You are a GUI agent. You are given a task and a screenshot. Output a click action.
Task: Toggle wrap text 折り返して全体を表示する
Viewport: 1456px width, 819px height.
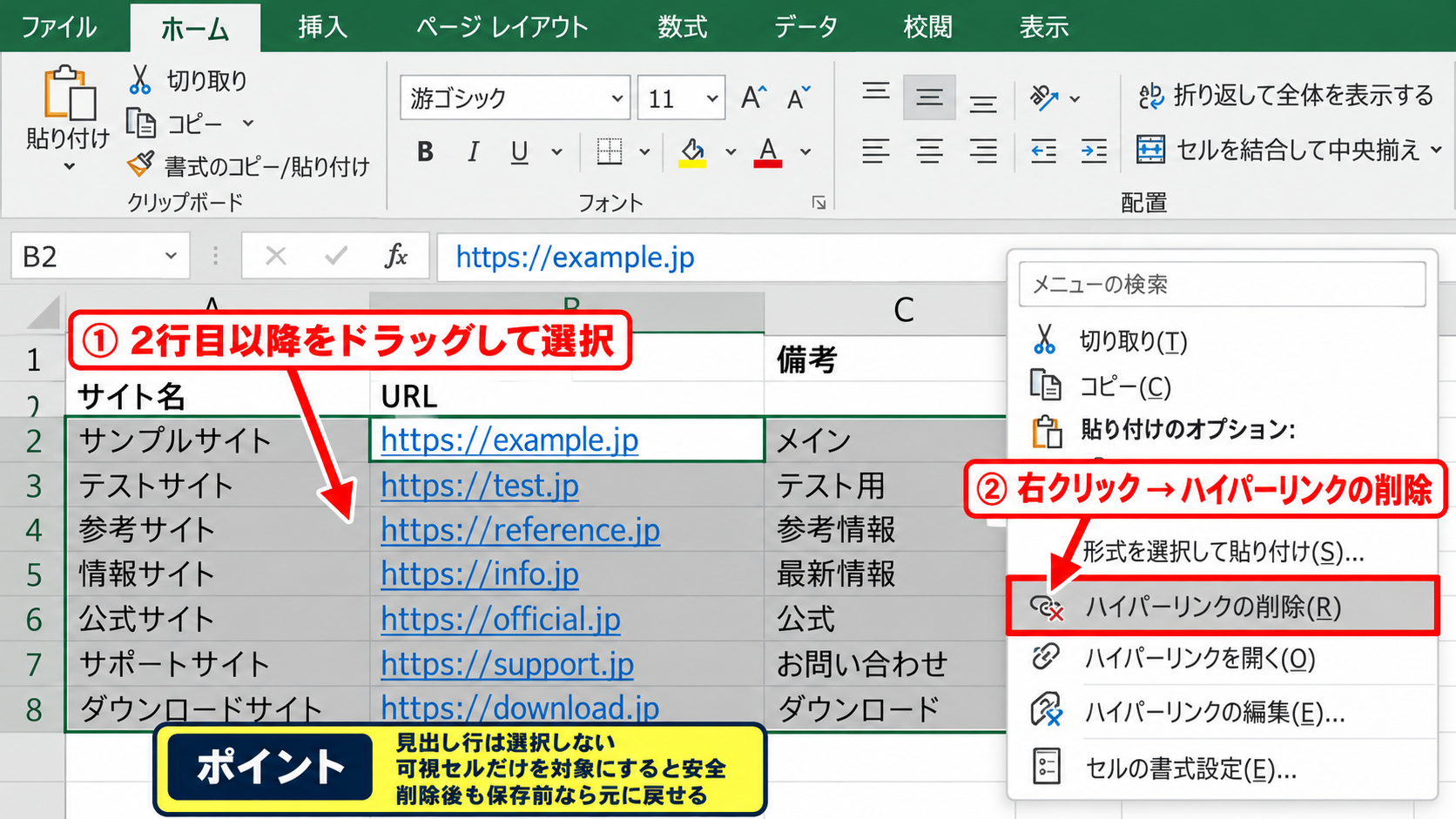(1286, 96)
